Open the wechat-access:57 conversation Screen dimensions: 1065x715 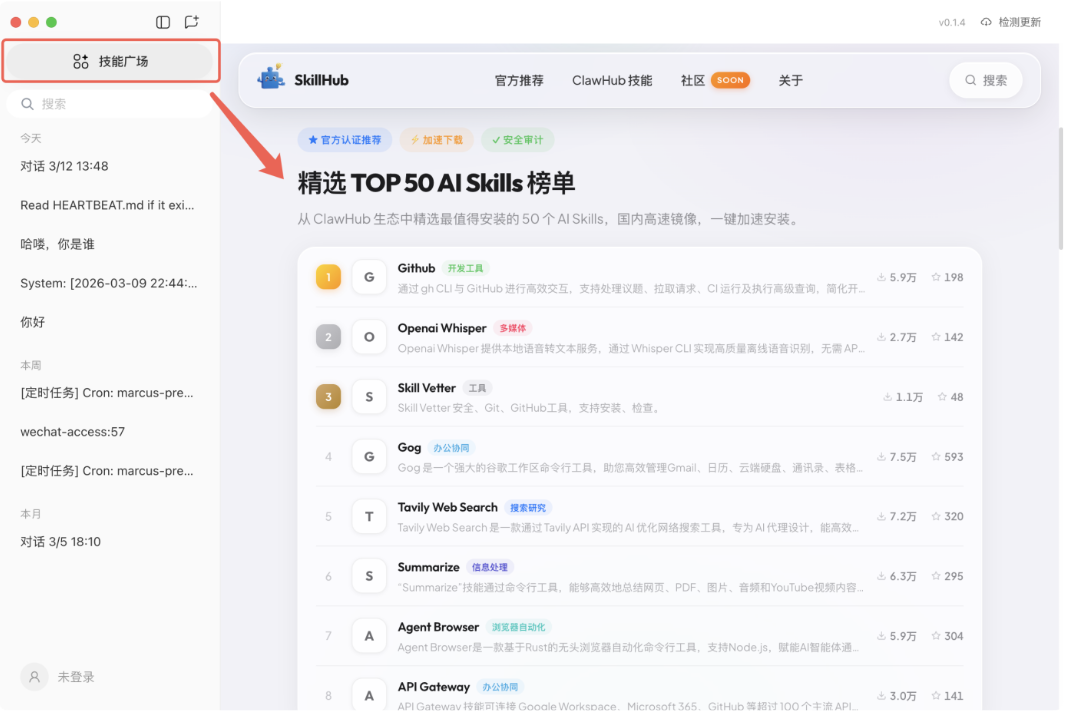click(73, 432)
